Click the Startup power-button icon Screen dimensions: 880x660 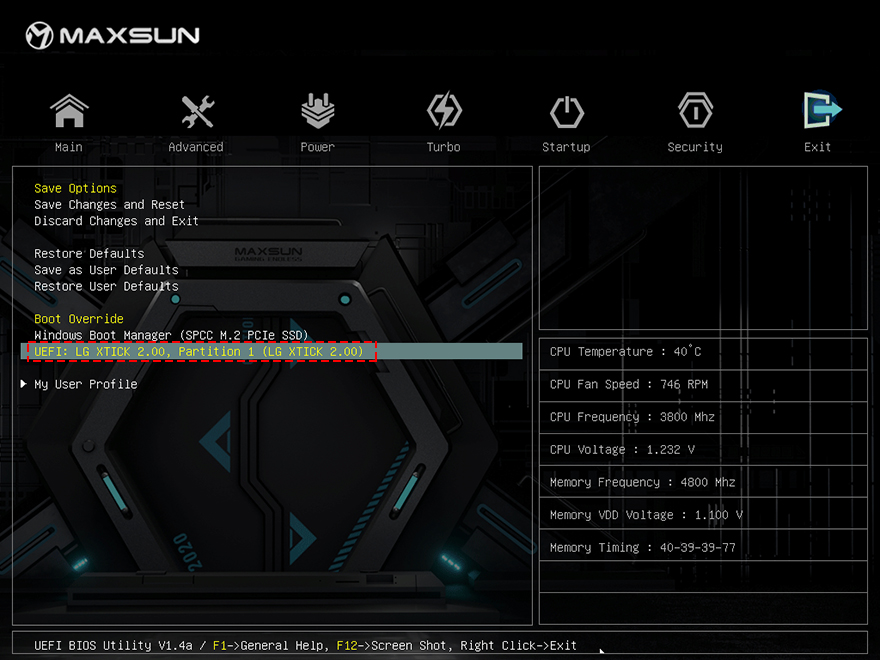click(566, 111)
